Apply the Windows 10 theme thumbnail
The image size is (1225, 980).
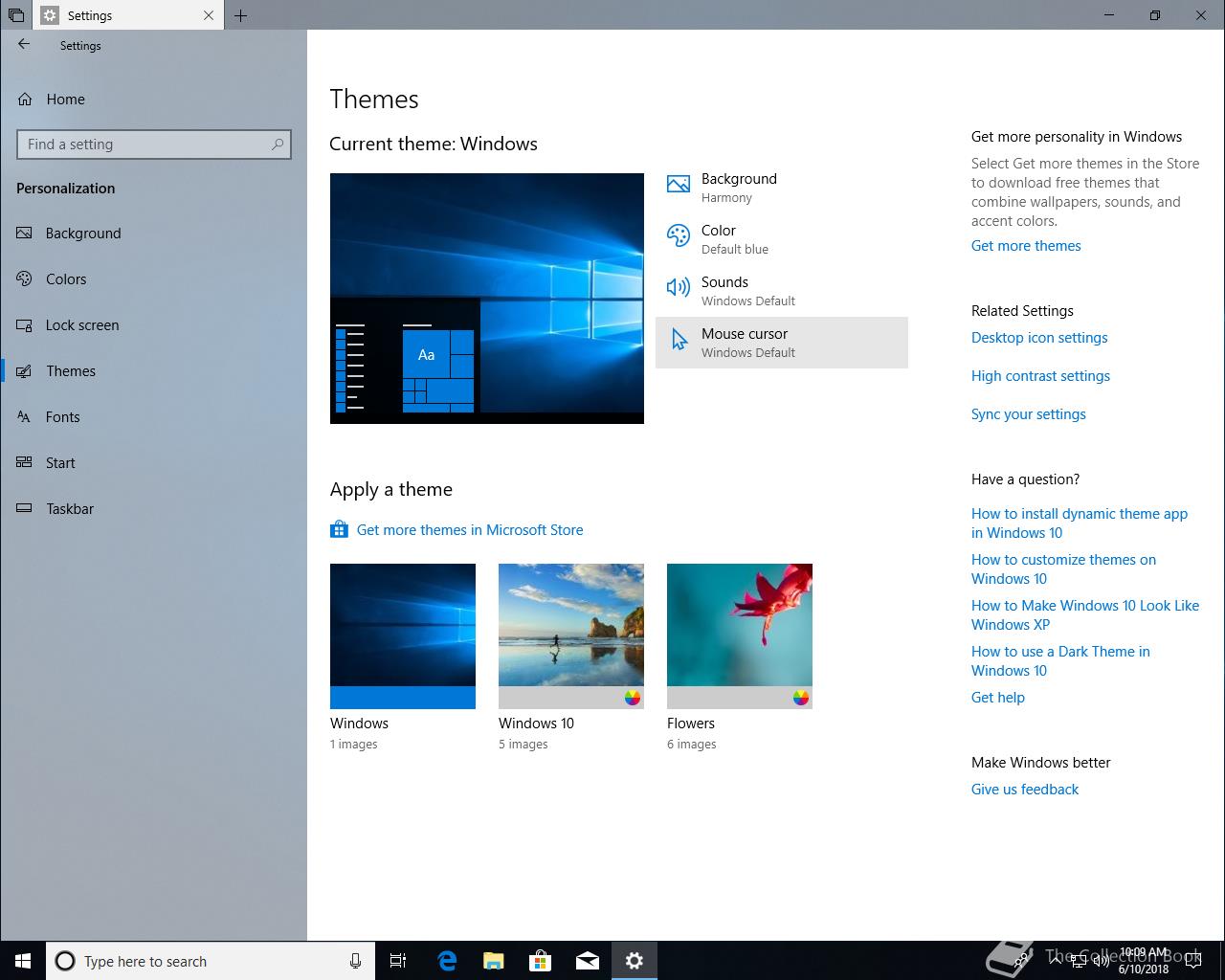571,636
